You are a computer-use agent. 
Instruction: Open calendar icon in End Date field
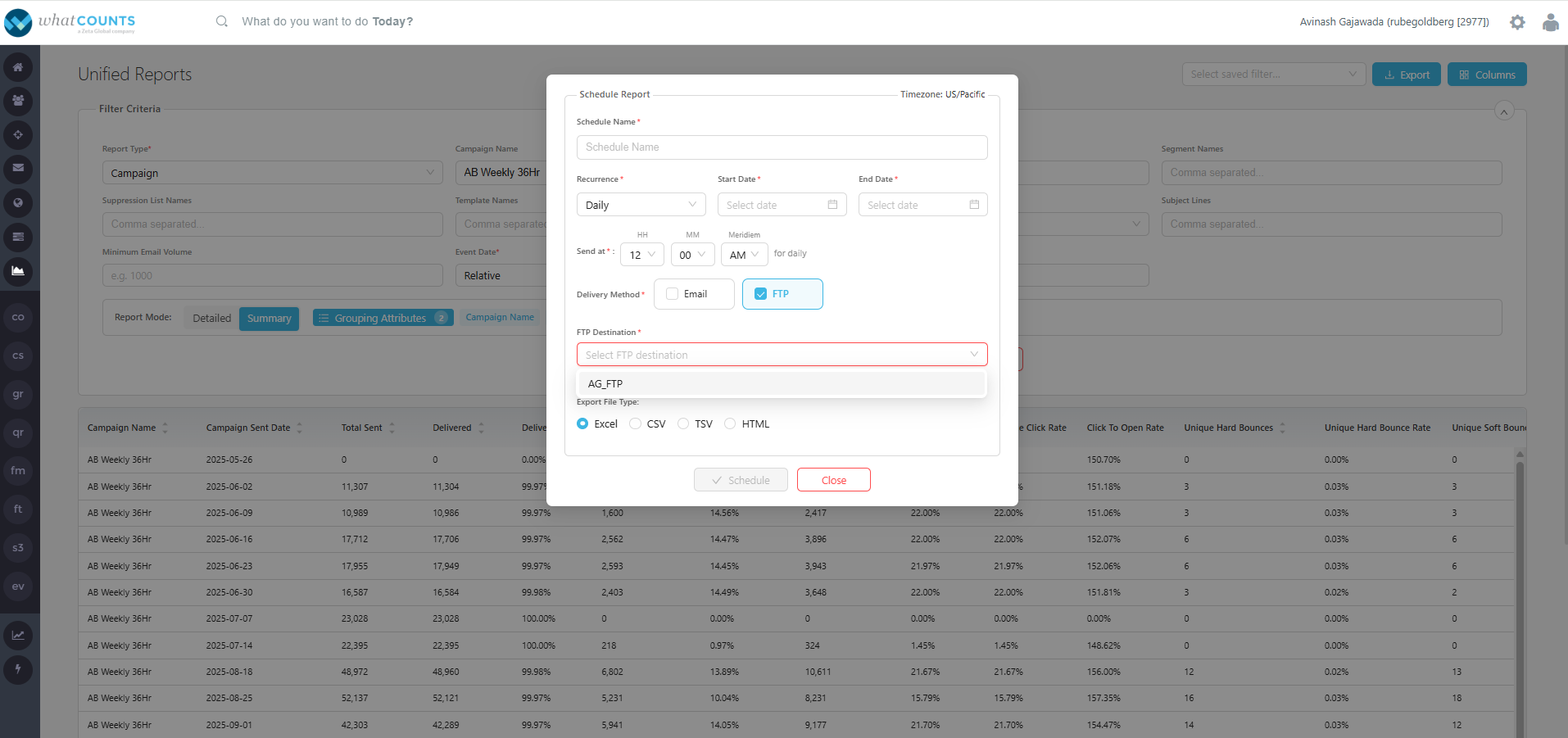974,205
